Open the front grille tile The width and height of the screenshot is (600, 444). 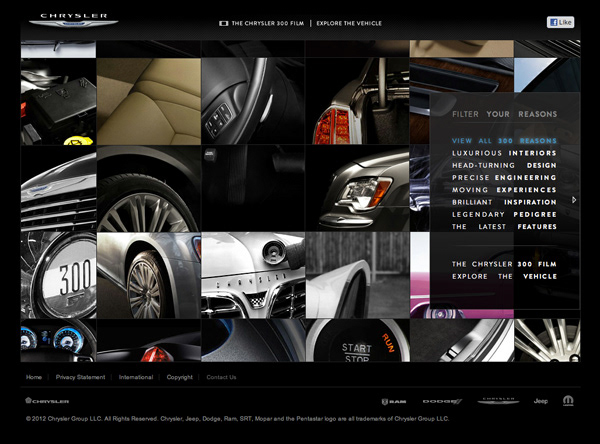[x=59, y=188]
